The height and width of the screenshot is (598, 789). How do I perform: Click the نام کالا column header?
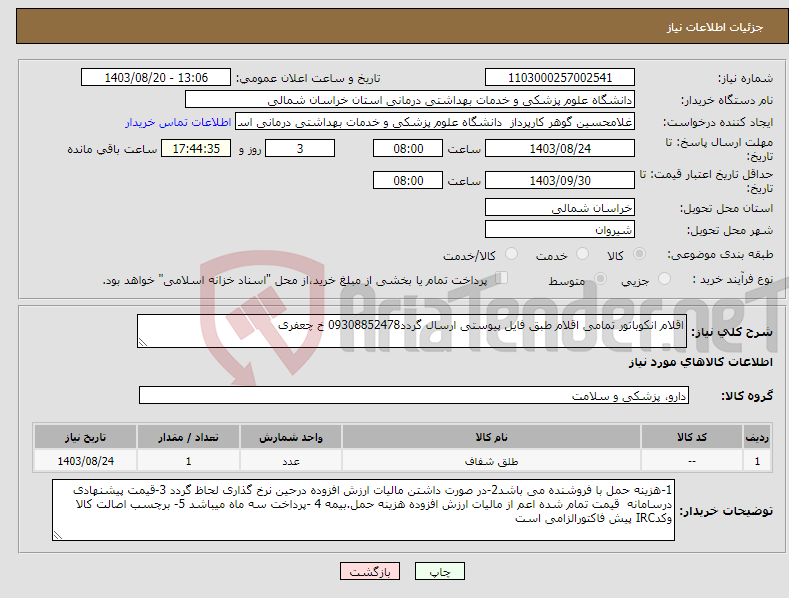tap(491, 437)
